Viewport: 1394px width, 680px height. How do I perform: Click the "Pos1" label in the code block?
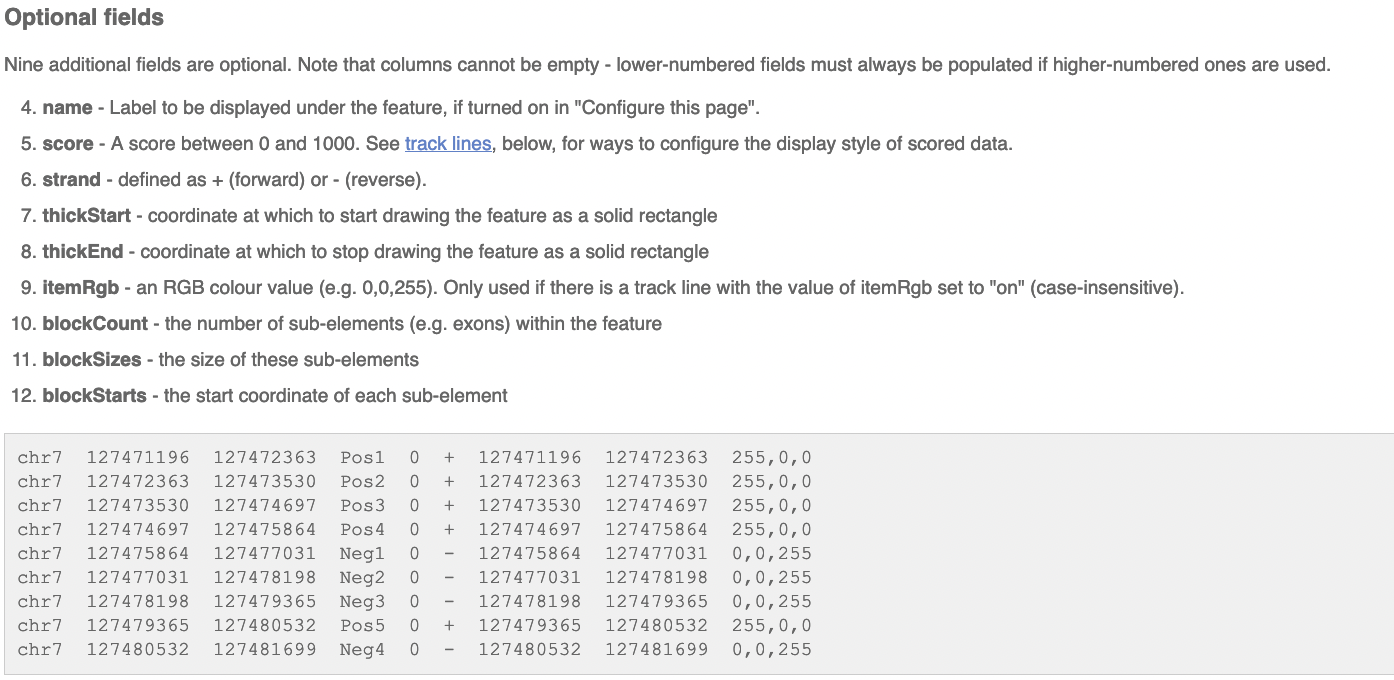[x=362, y=457]
